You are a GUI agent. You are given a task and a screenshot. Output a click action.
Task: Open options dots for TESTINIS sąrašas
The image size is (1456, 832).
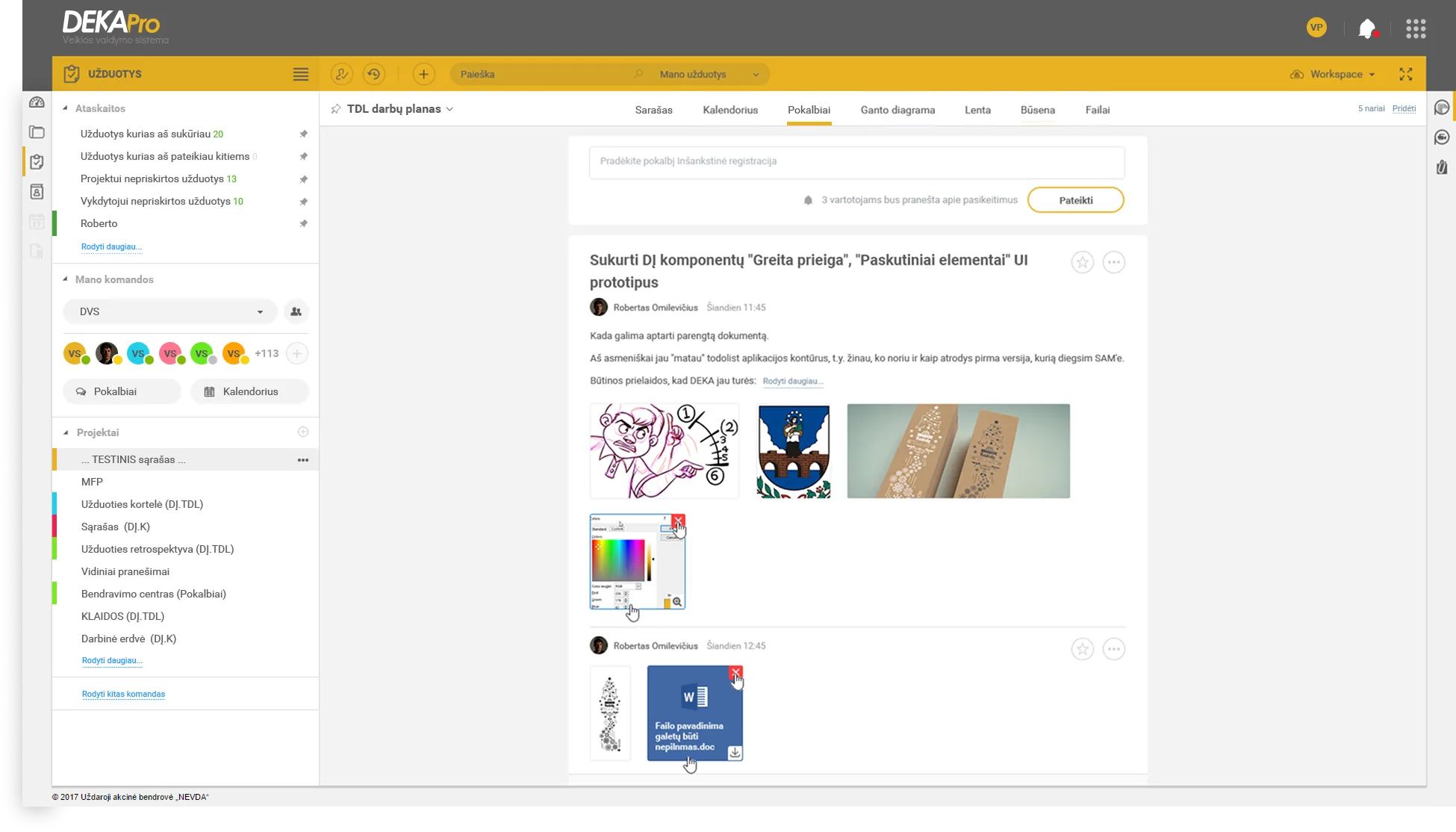303,460
